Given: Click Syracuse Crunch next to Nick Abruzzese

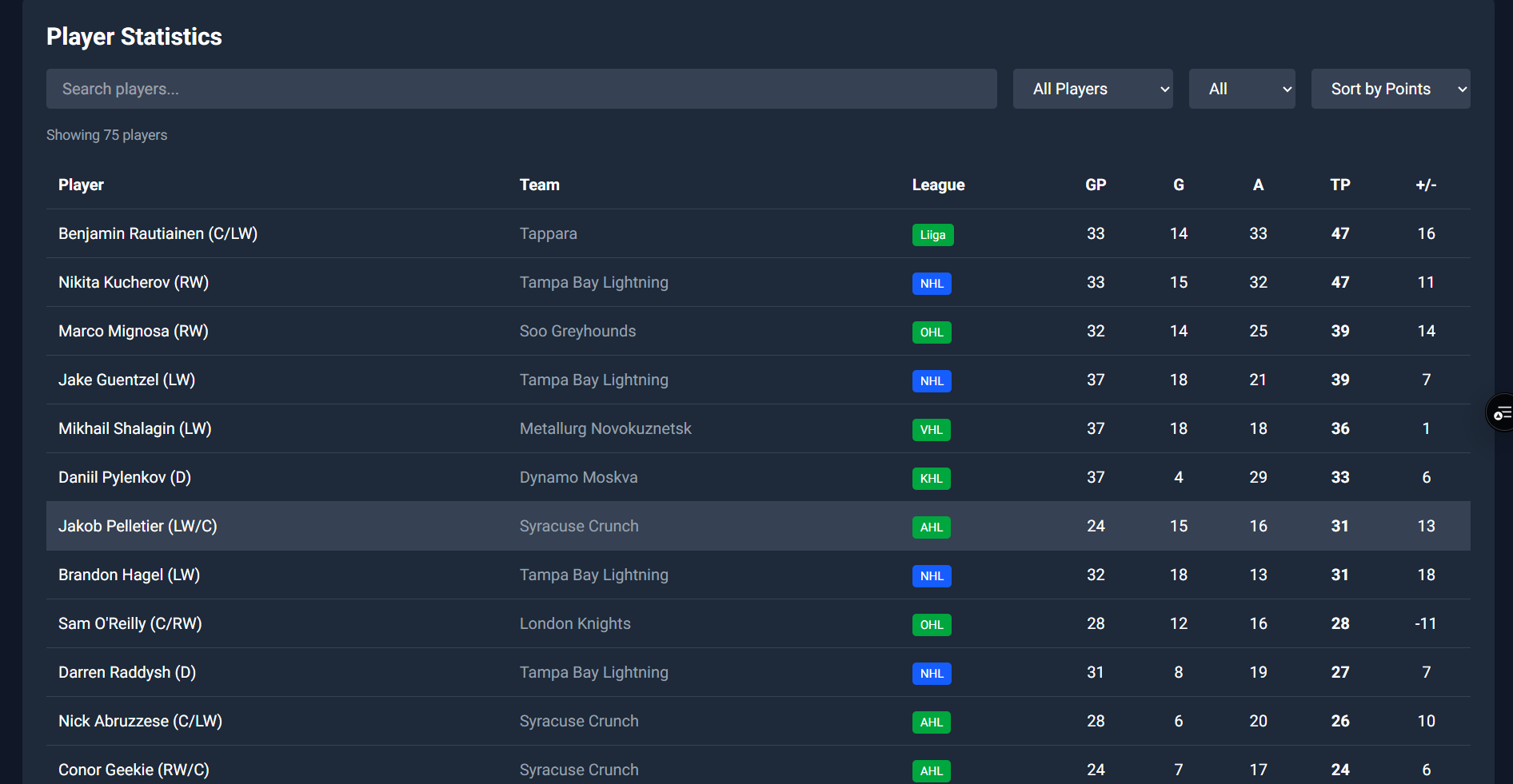Looking at the screenshot, I should [578, 720].
